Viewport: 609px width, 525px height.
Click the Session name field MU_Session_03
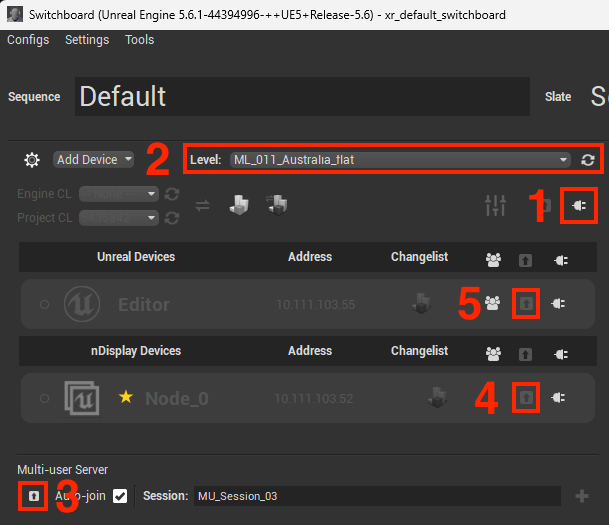(x=377, y=496)
